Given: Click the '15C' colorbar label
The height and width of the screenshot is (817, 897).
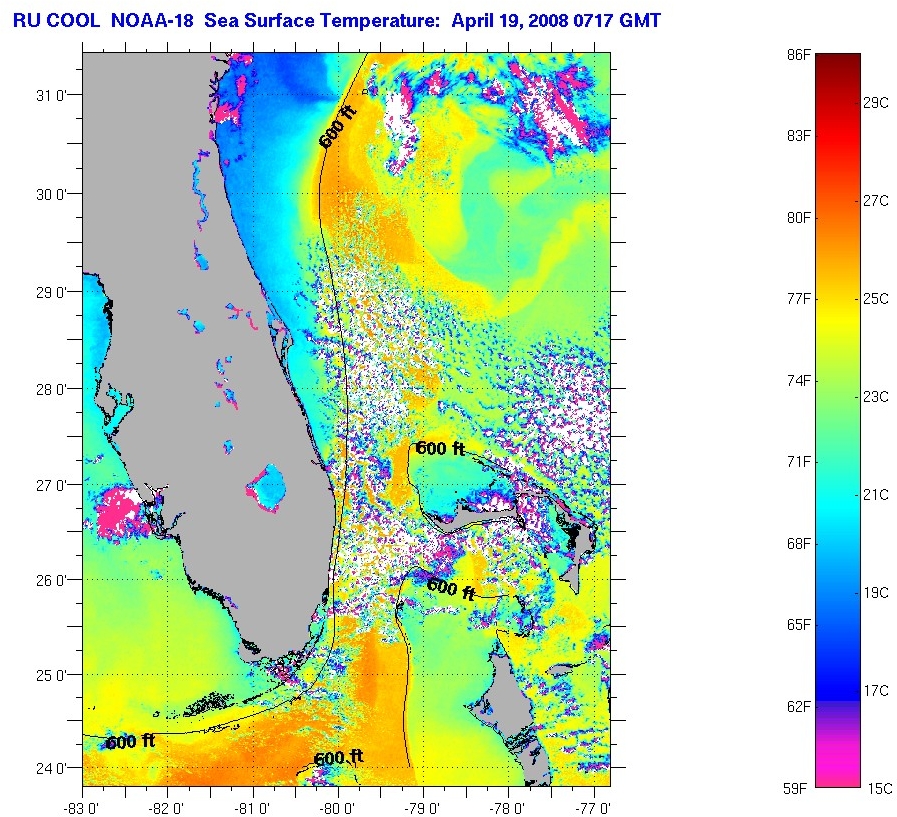Looking at the screenshot, I should (x=879, y=789).
